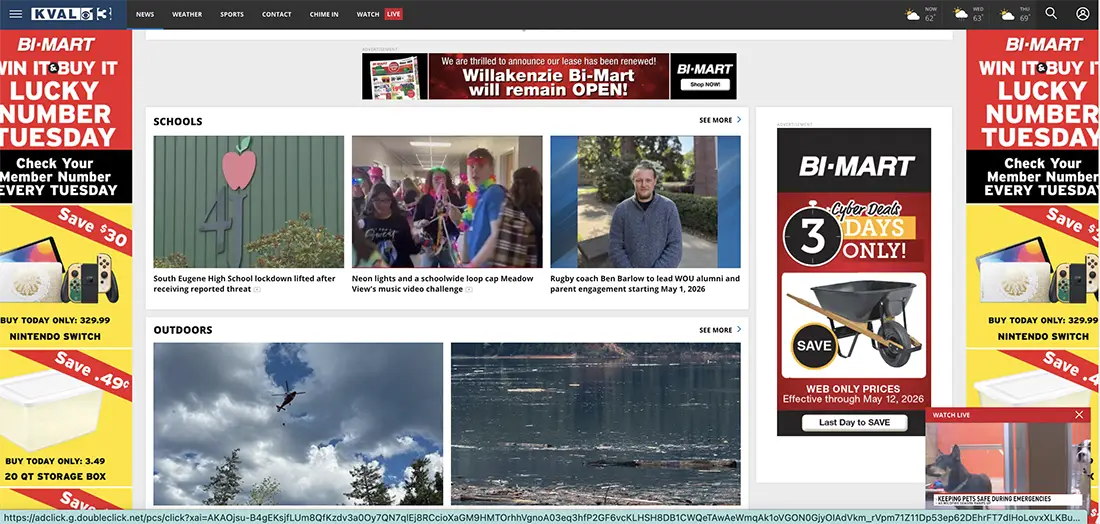This screenshot has width=1100, height=524.
Task: Open the Contact menu item
Action: coord(276,14)
